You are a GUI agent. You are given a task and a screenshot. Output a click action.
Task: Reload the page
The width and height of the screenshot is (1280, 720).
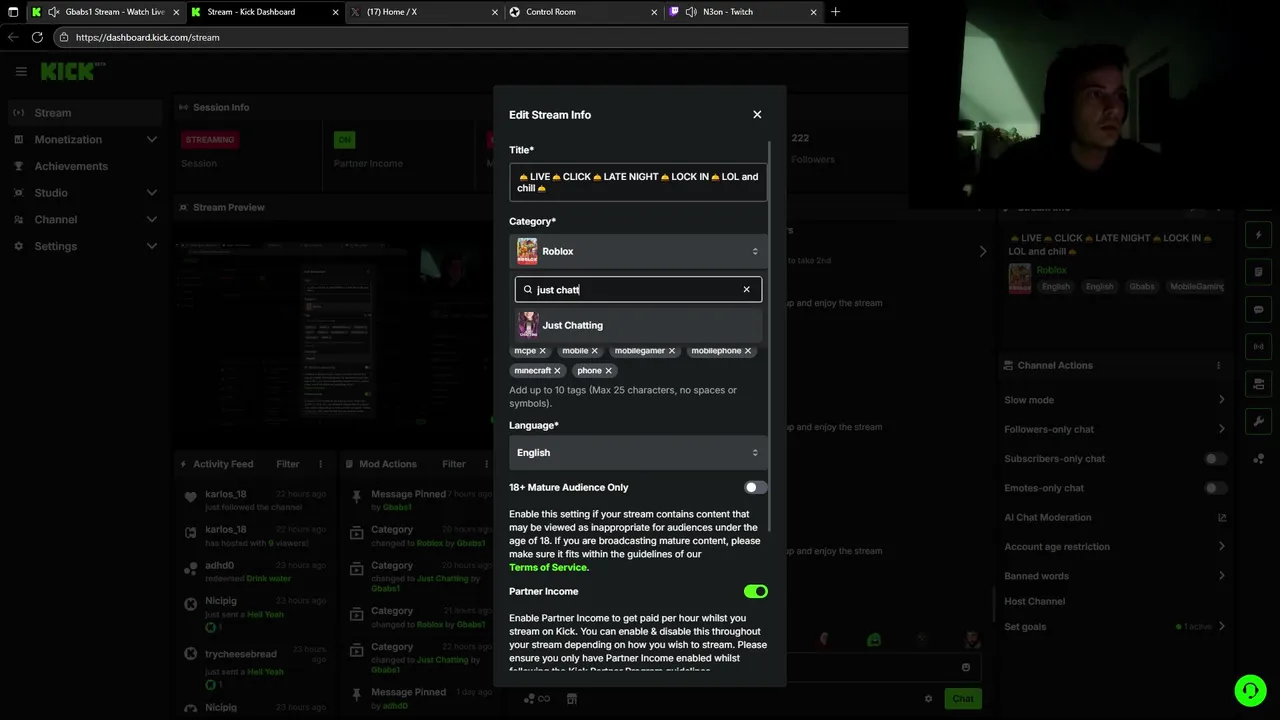[x=37, y=37]
